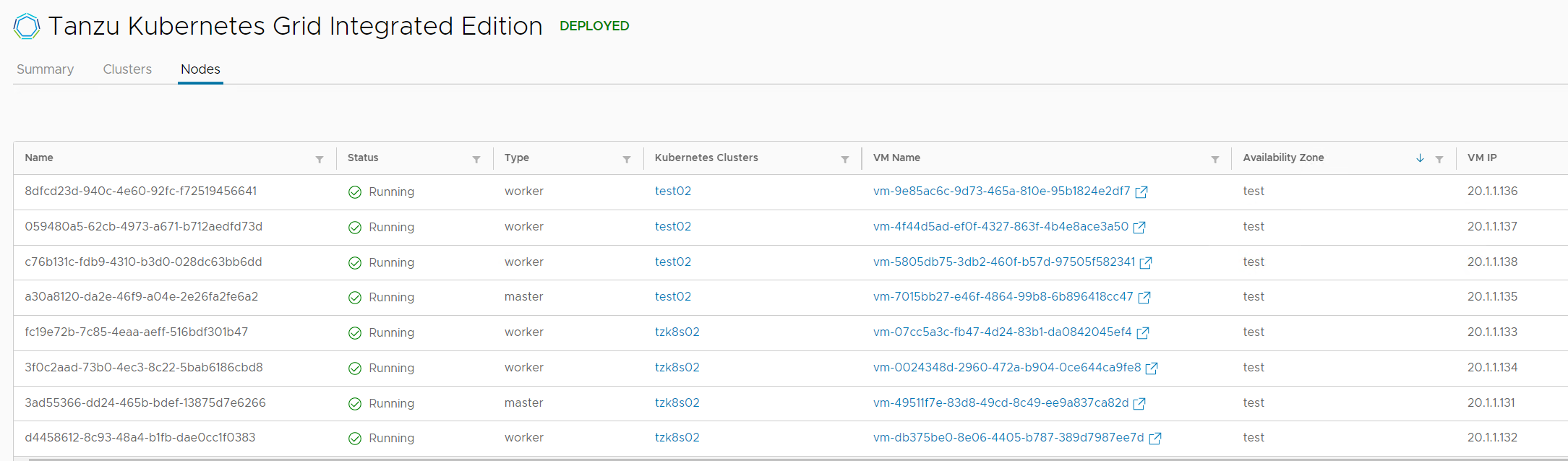The height and width of the screenshot is (461, 1568).
Task: Open test02 cluster link for node 8dfcd23d
Action: coord(673,191)
